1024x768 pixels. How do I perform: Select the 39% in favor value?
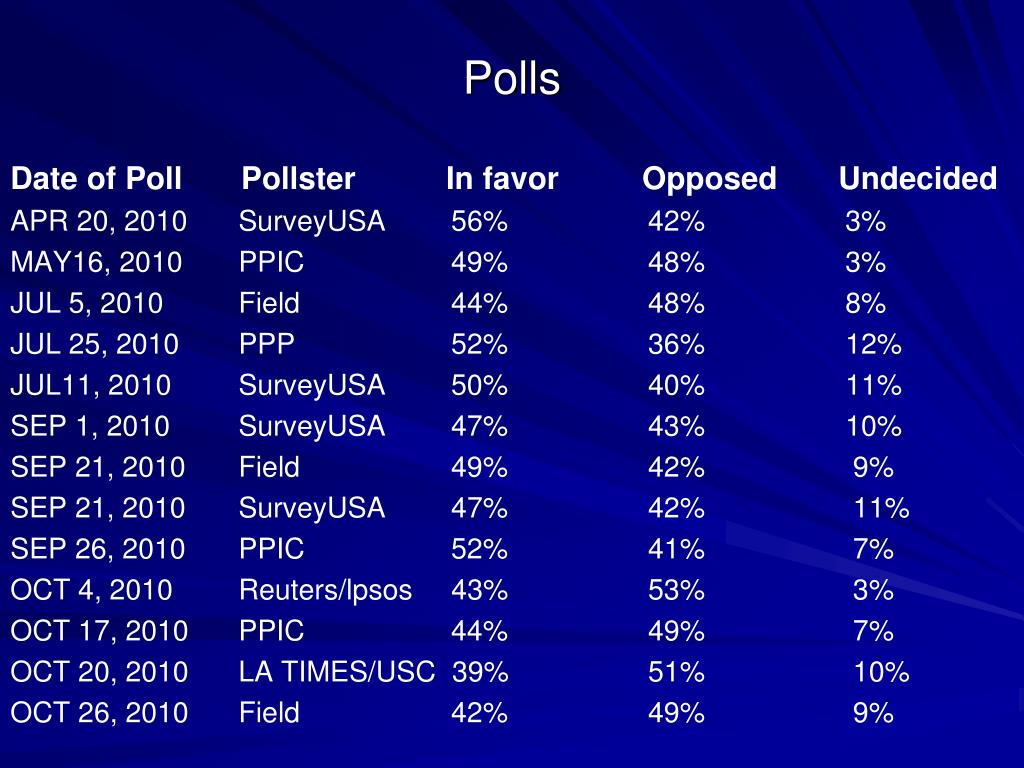pyautogui.click(x=480, y=672)
